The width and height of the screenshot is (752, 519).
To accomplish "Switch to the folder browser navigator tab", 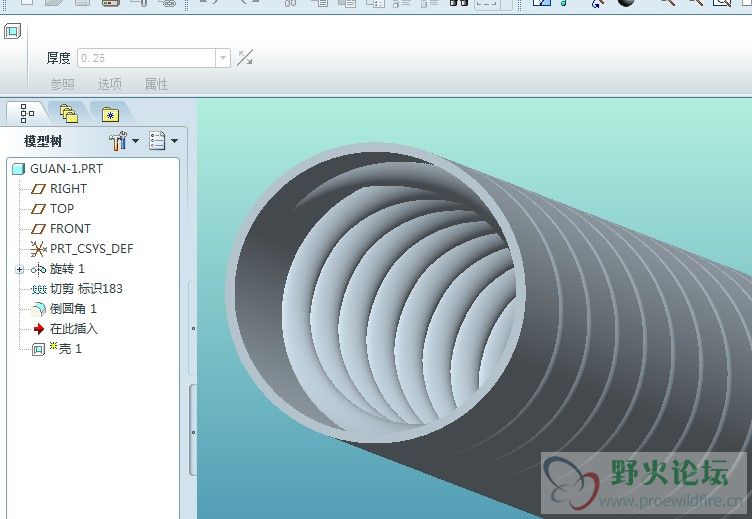I will 69,114.
